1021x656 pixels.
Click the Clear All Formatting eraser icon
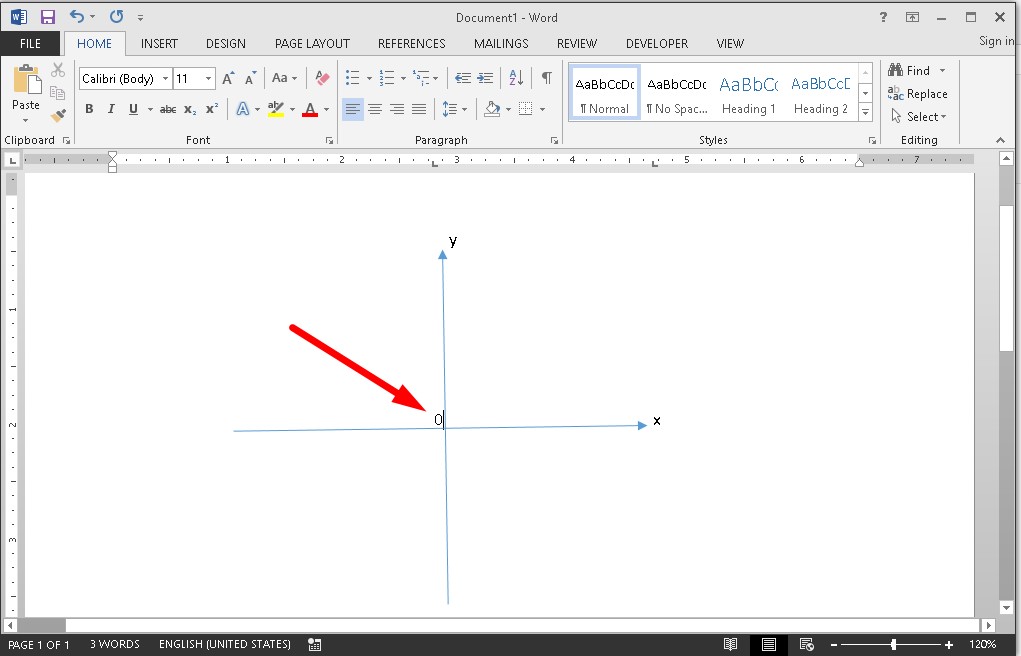[x=321, y=78]
